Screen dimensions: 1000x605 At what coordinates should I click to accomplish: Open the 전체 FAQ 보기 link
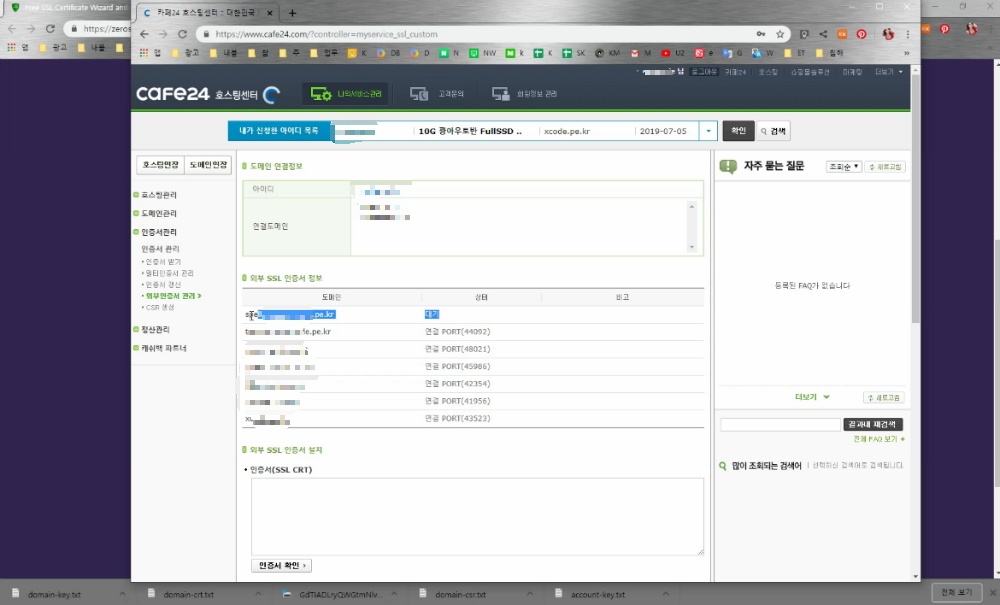[x=878, y=439]
